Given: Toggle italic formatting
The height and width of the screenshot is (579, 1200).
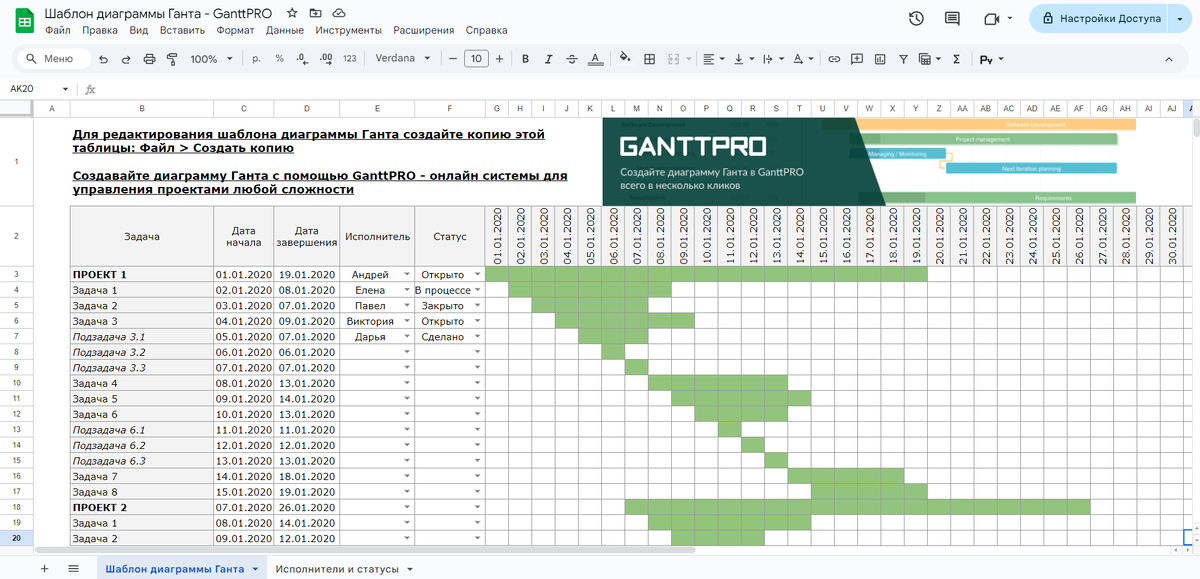Looking at the screenshot, I should (x=548, y=59).
